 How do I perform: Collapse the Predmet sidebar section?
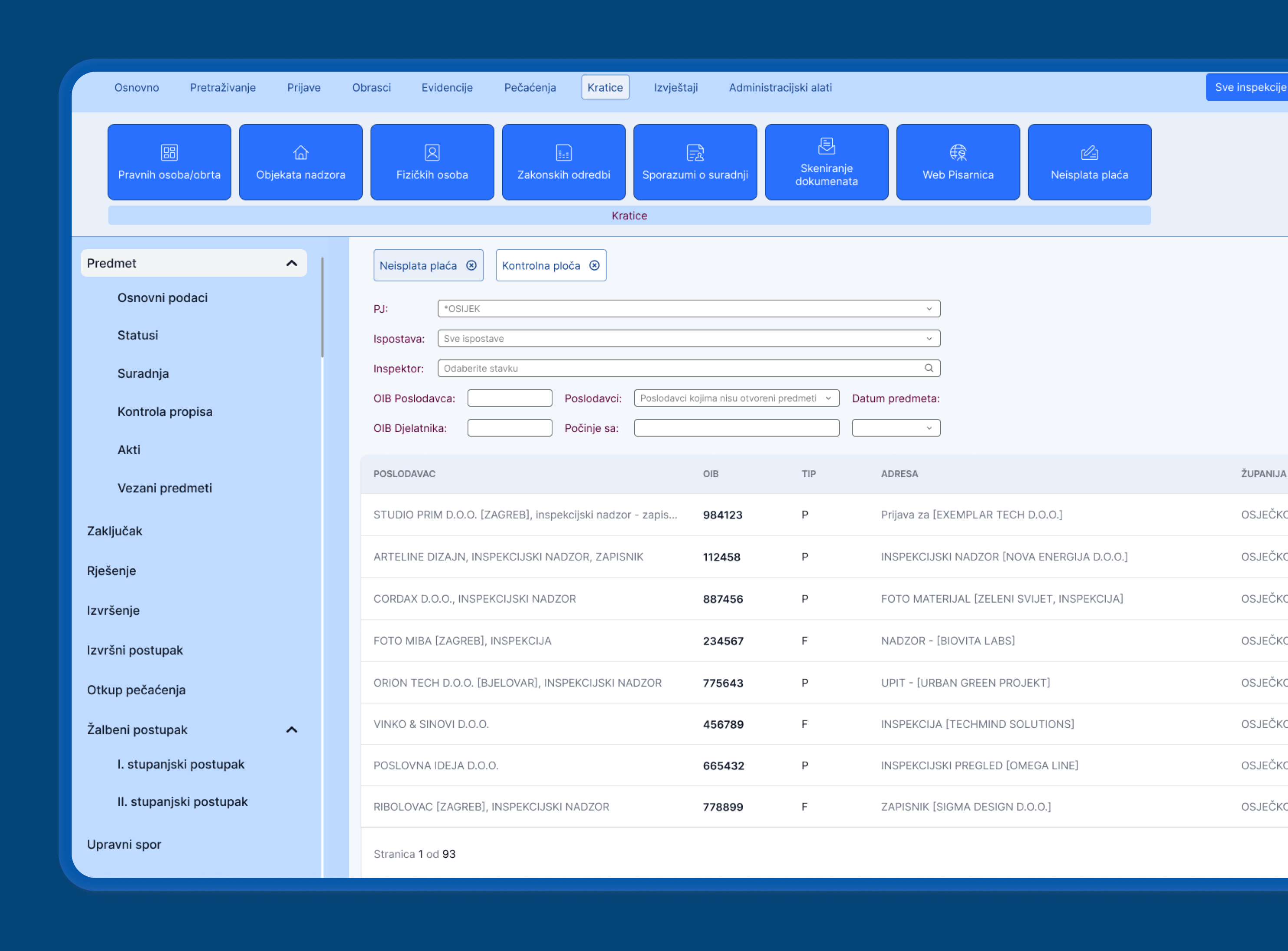click(292, 263)
